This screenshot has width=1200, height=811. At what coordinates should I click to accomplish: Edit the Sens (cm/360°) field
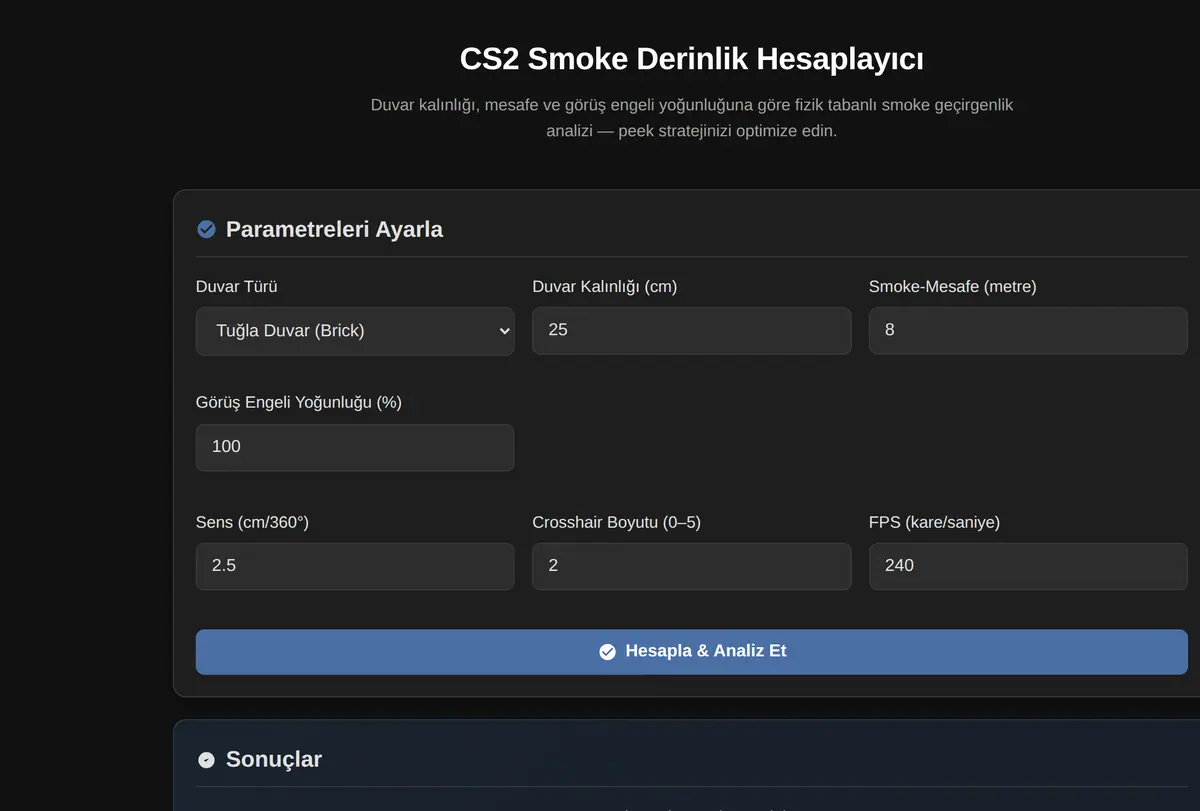click(x=355, y=566)
